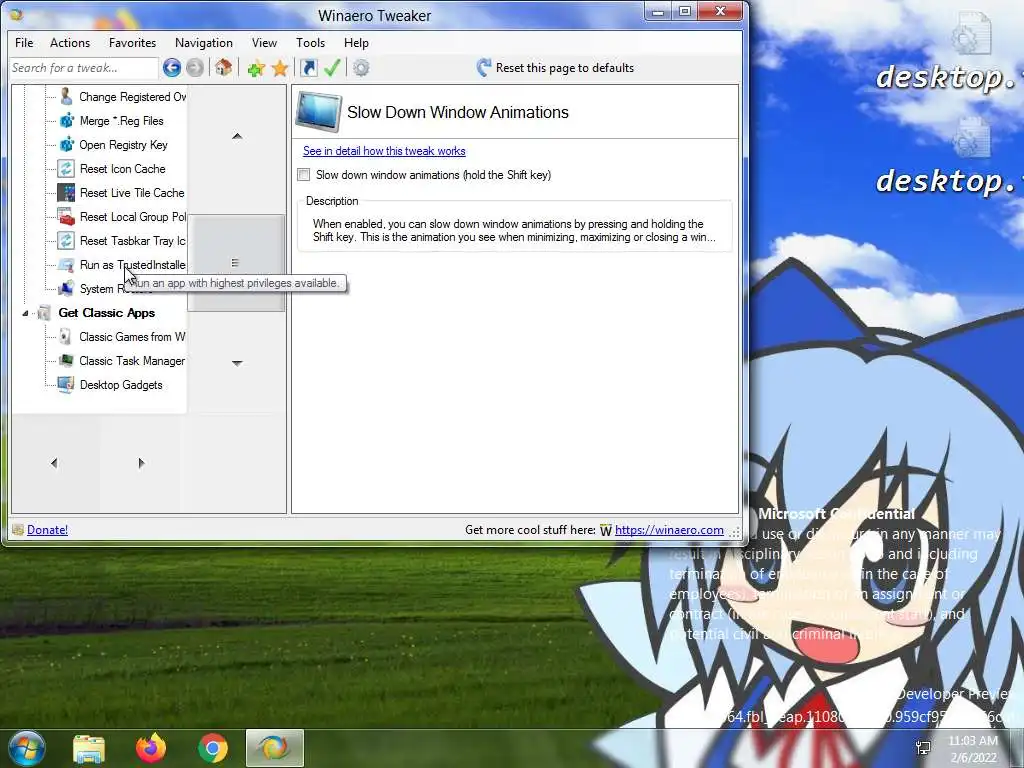Select Merge *.Reg Files tree item
The height and width of the screenshot is (768, 1024).
tap(121, 121)
